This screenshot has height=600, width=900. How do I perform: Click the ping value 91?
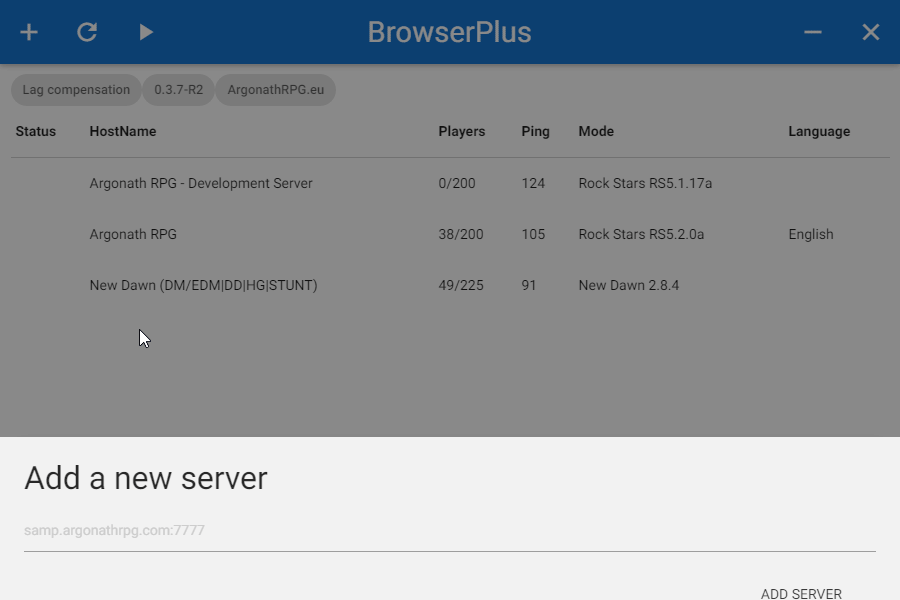point(529,285)
